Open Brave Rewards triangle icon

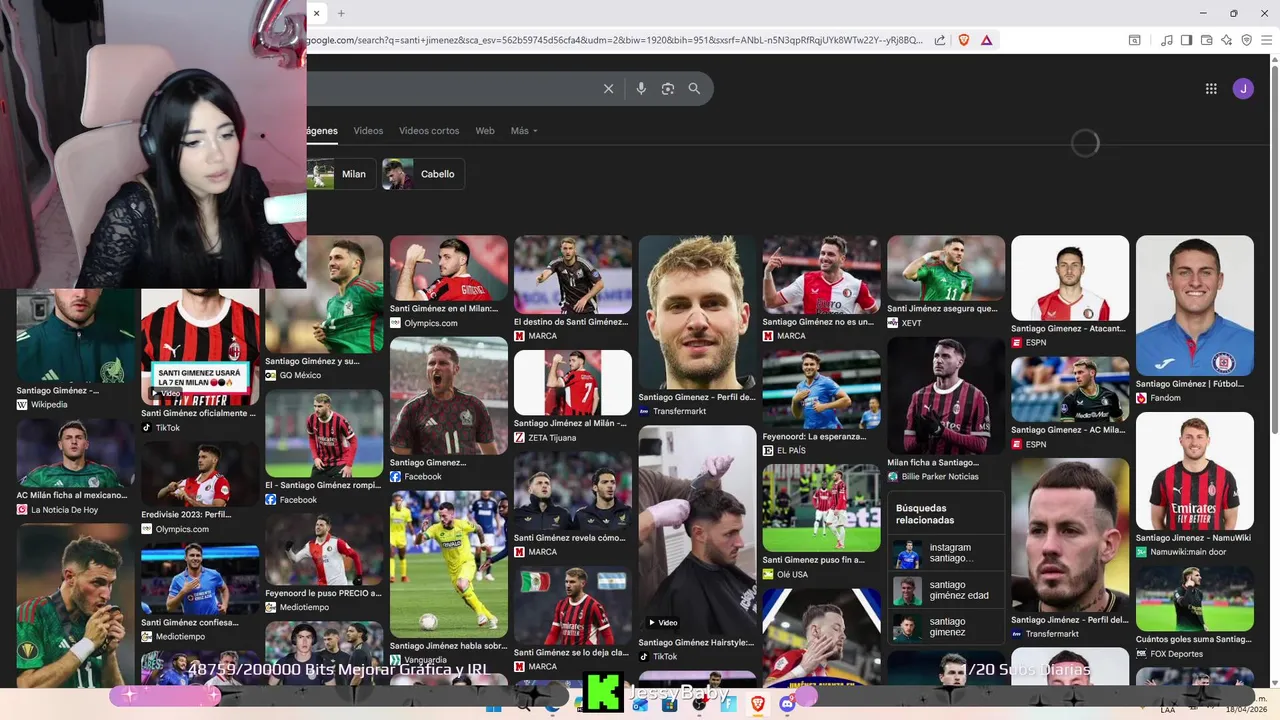click(987, 40)
